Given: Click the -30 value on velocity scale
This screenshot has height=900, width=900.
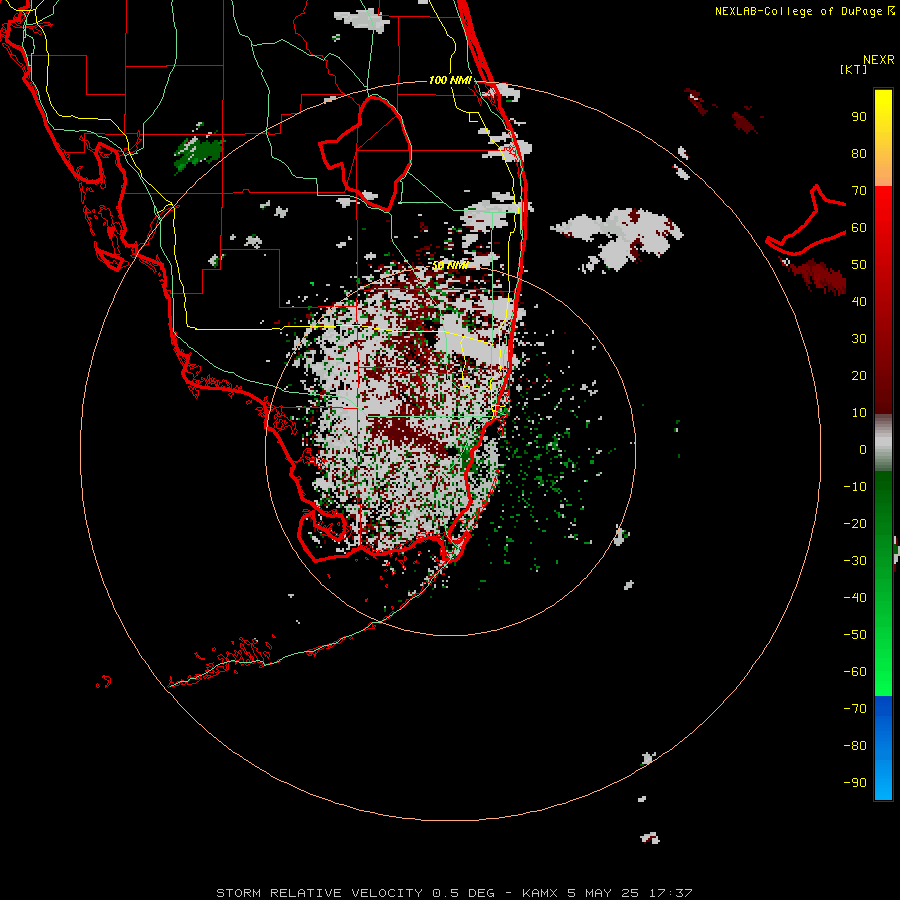Looking at the screenshot, I should click(x=855, y=561).
